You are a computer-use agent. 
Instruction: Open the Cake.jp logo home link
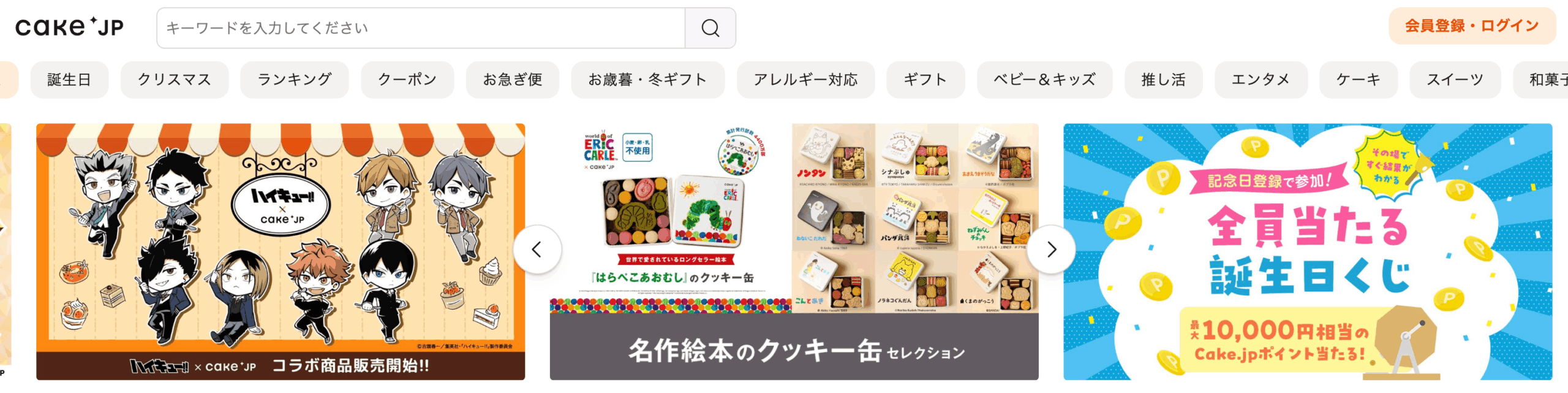(x=70, y=26)
